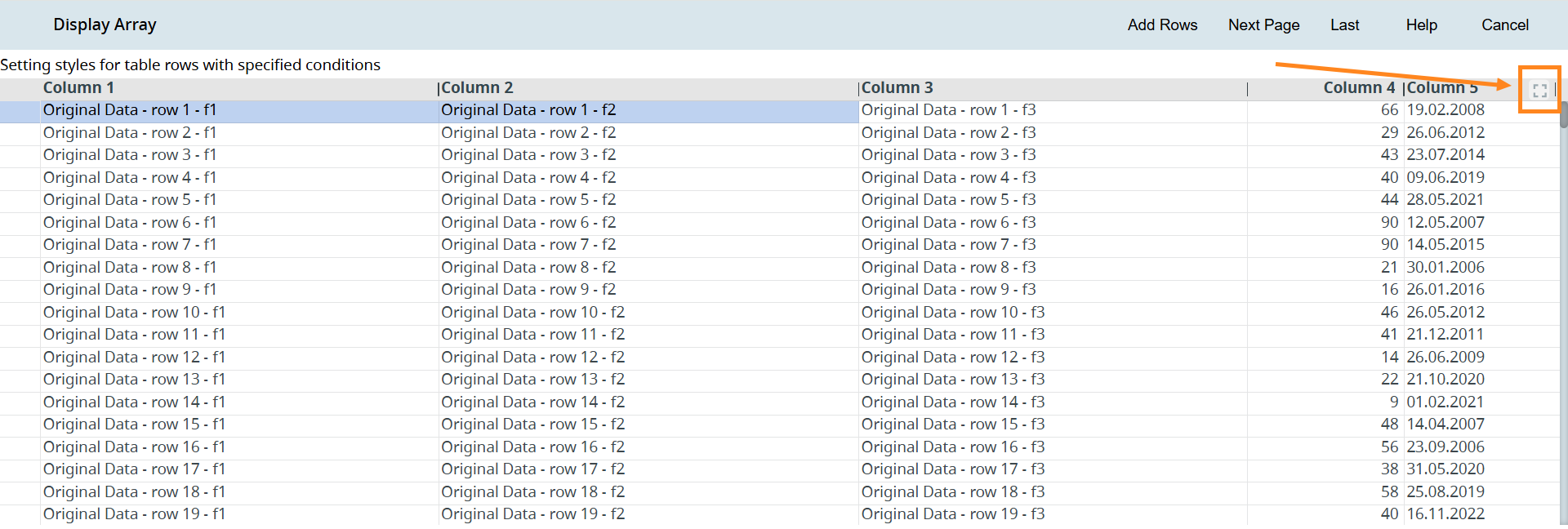Select the date cell 01.02.2021
Viewport: 1568px width, 529px height.
pyautogui.click(x=1445, y=402)
